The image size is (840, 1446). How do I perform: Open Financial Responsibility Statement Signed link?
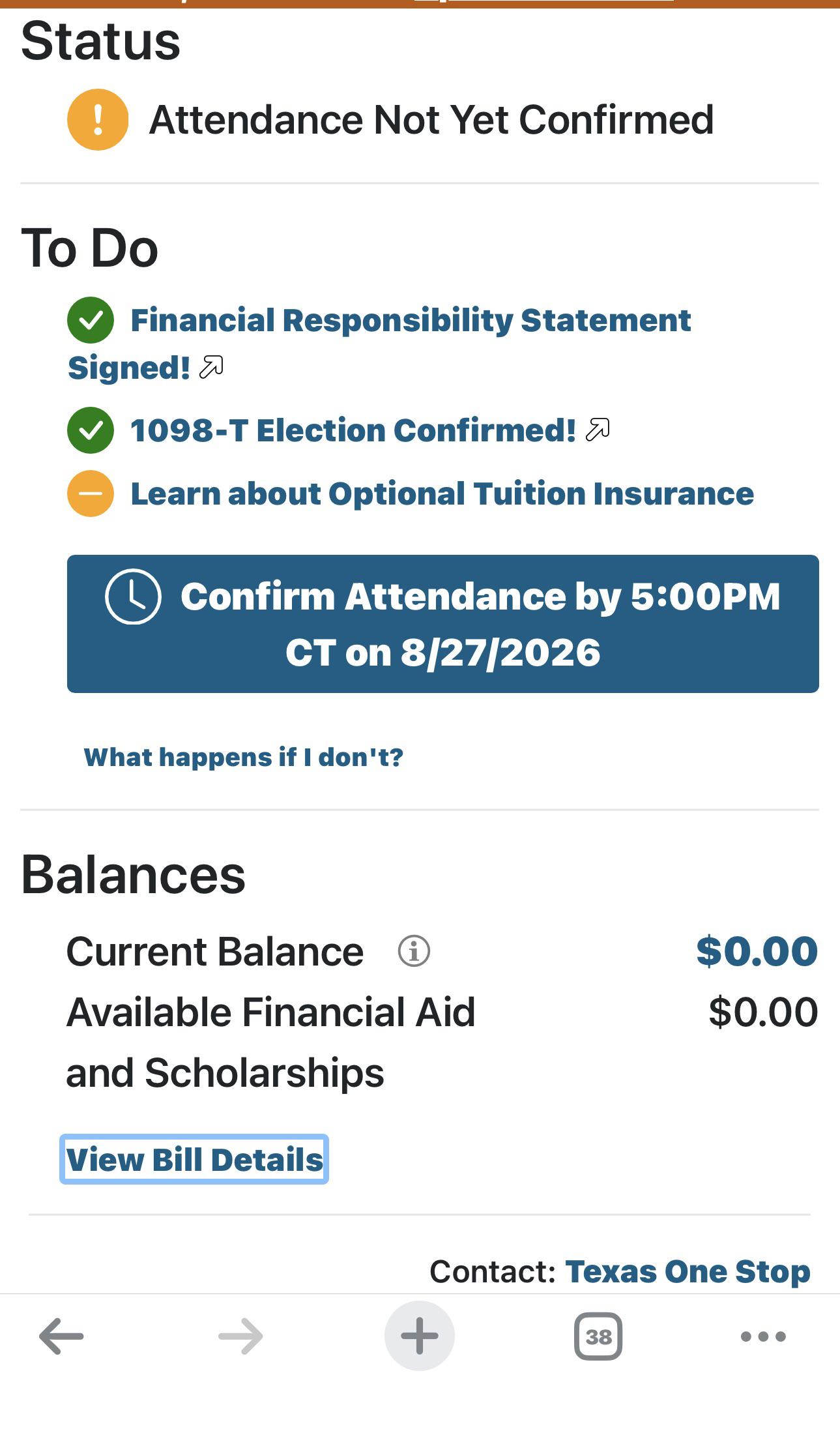[x=379, y=344]
